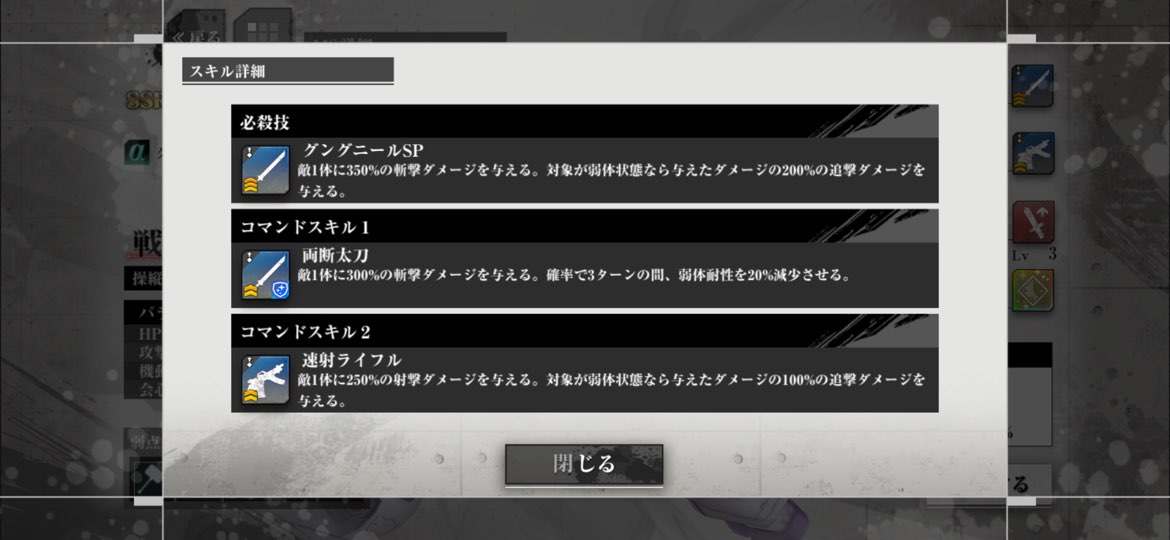Select the dimmed sword skill icon at right edge

pyautogui.click(x=1033, y=86)
